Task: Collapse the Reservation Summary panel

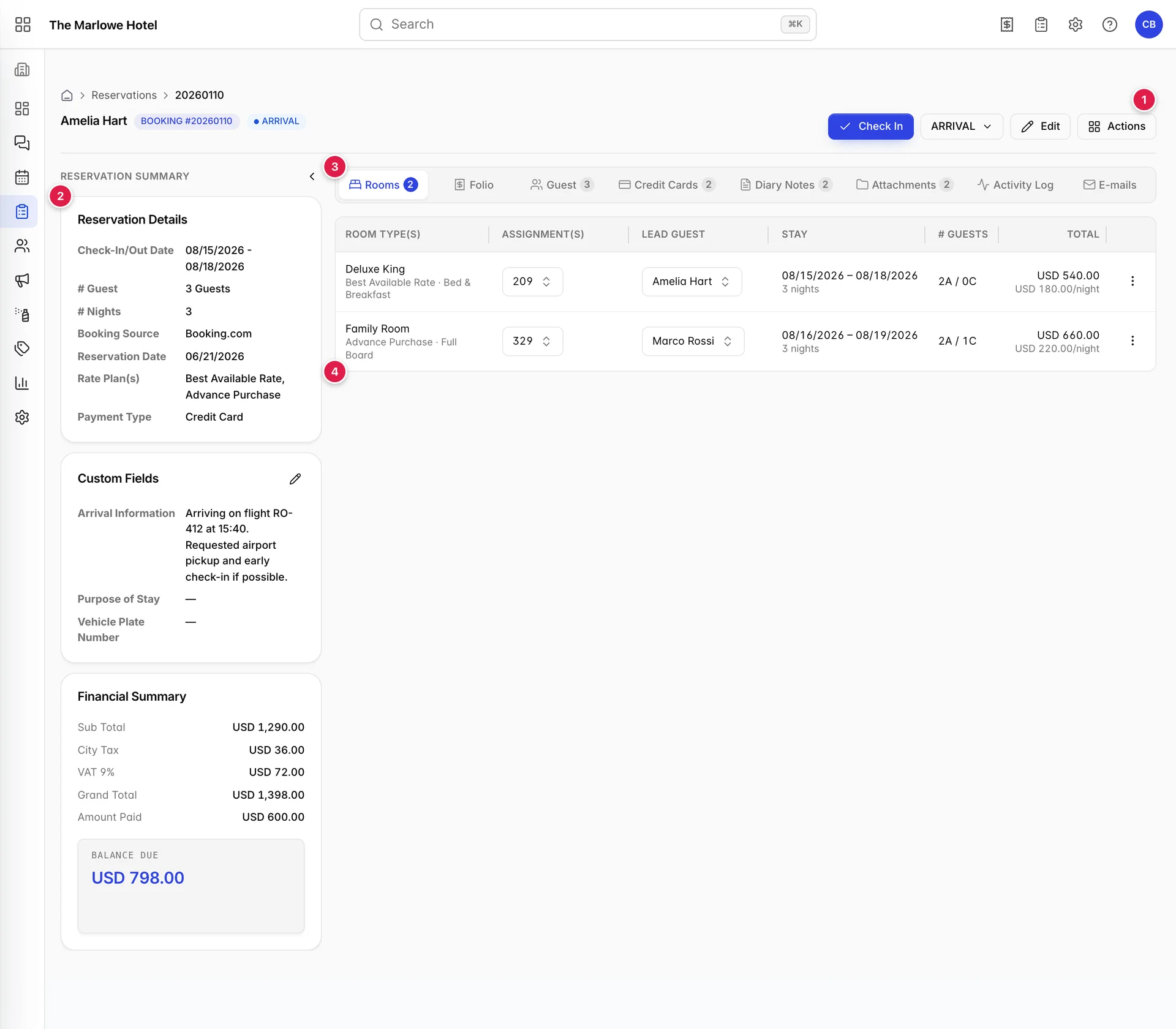Action: [x=312, y=176]
